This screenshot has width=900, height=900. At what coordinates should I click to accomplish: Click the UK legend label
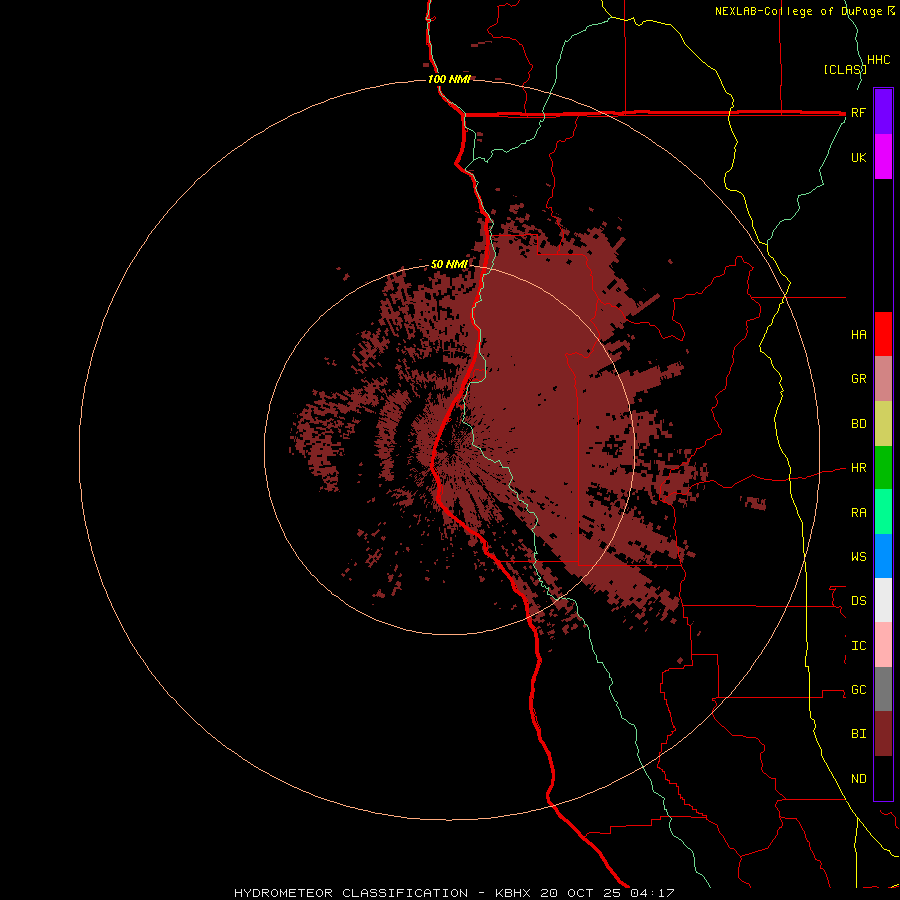point(858,157)
